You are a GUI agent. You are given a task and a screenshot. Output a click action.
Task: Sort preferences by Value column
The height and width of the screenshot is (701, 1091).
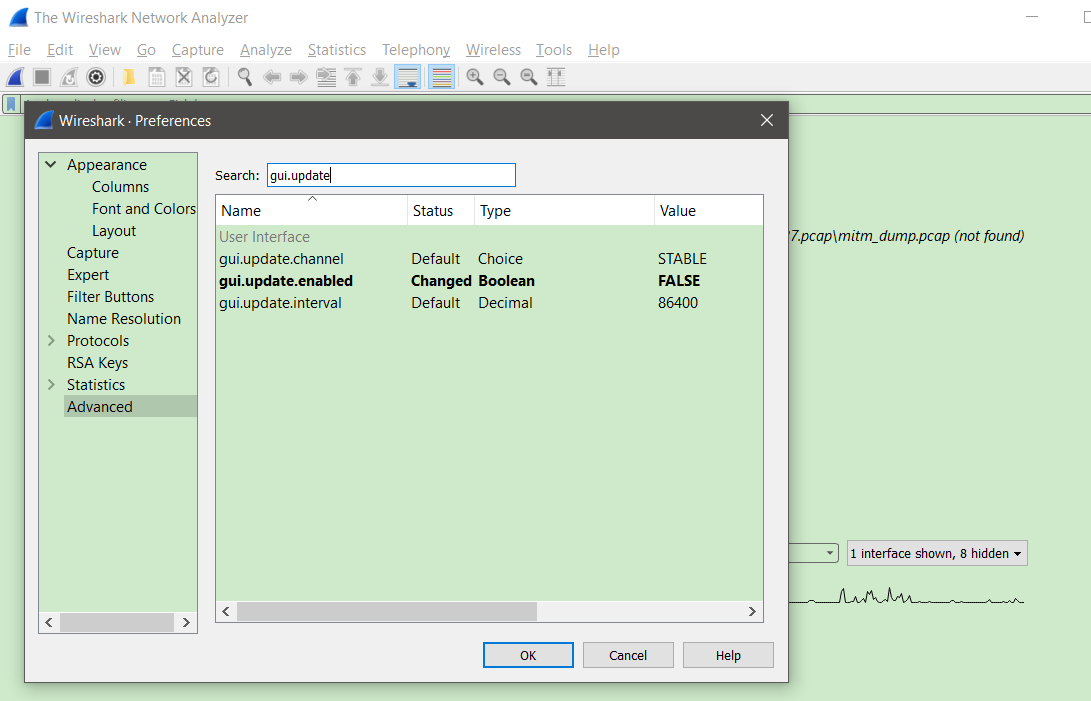(x=708, y=210)
